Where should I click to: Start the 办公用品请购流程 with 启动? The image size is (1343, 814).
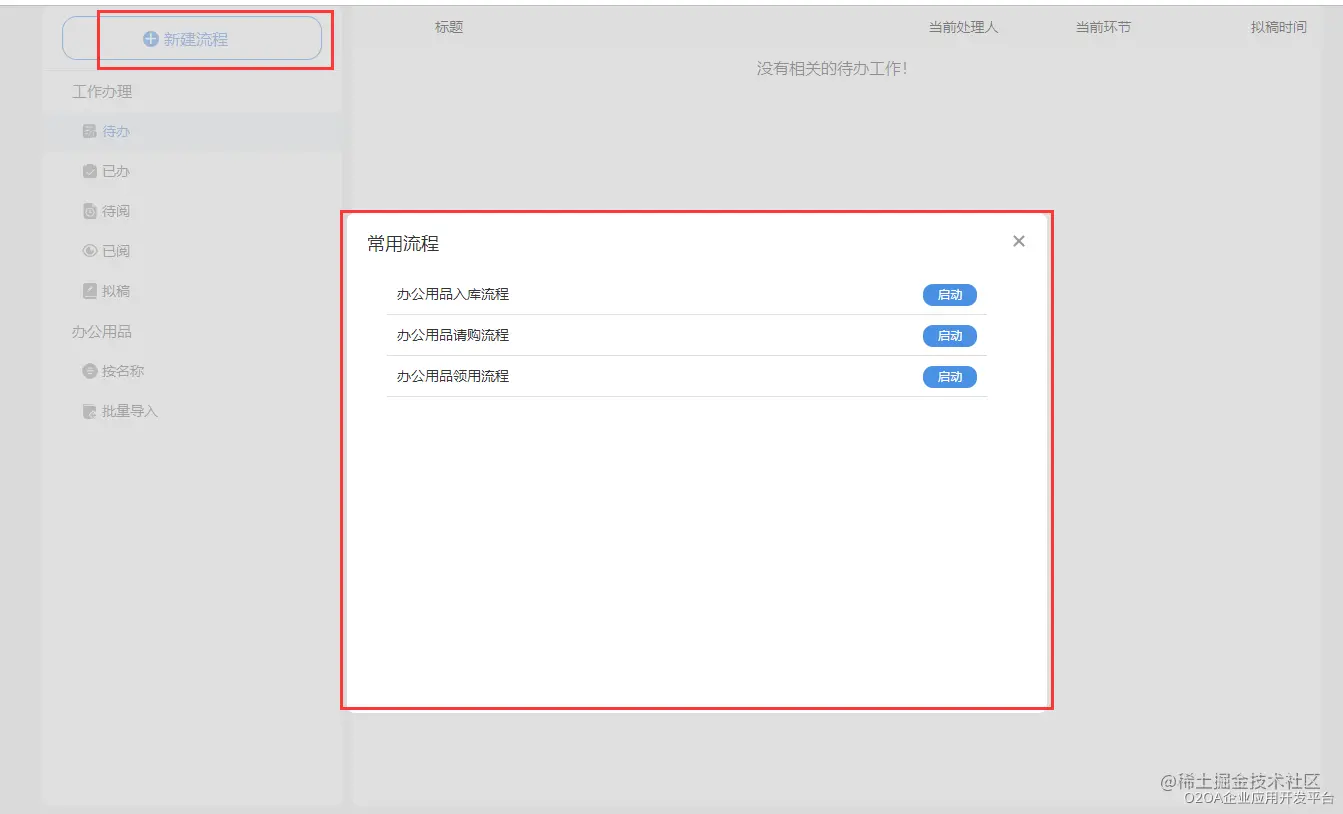click(x=949, y=336)
